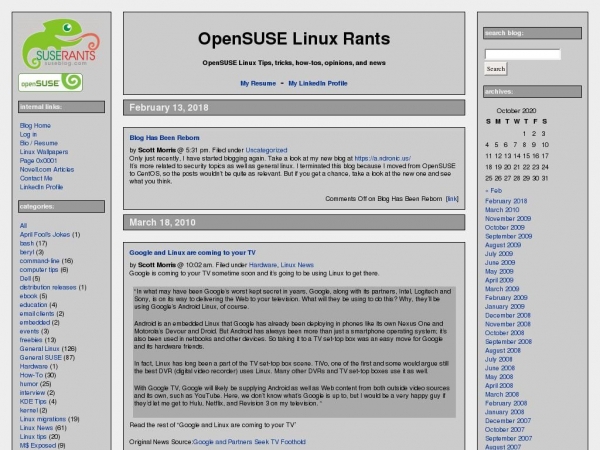
Task: Open the My Resume link
Action: (258, 83)
